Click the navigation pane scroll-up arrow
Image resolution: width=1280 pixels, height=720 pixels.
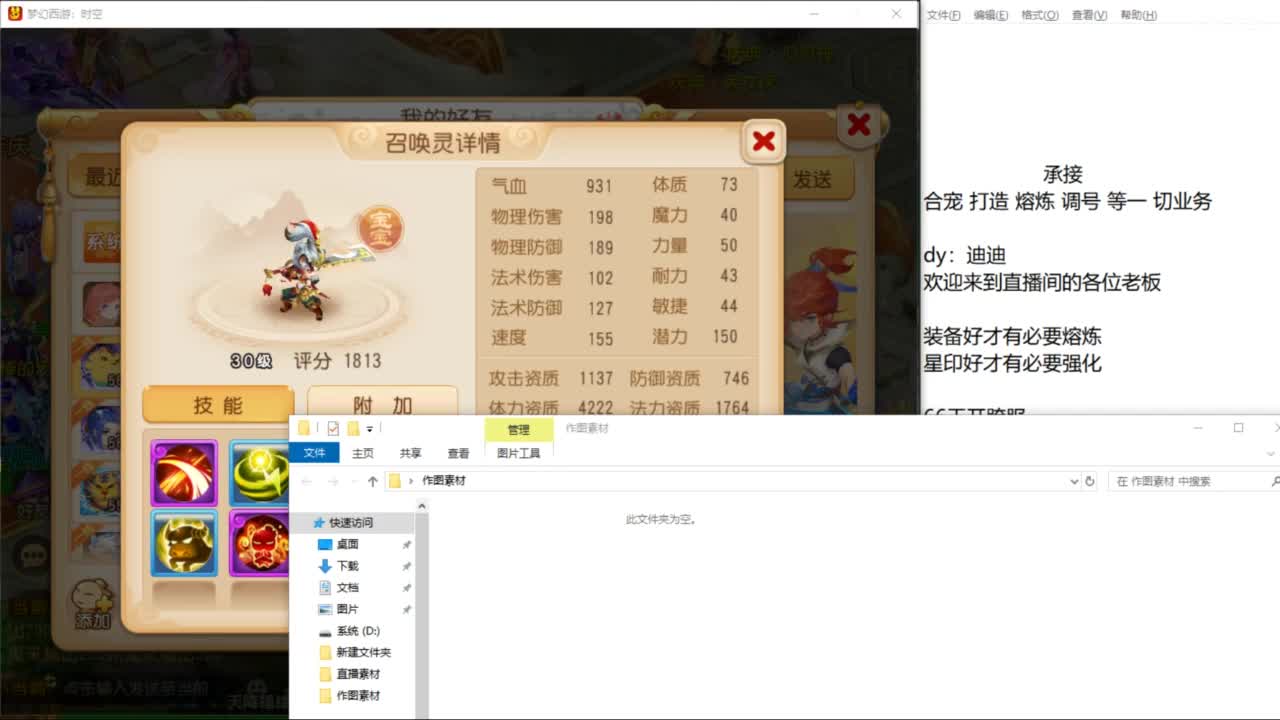[422, 506]
